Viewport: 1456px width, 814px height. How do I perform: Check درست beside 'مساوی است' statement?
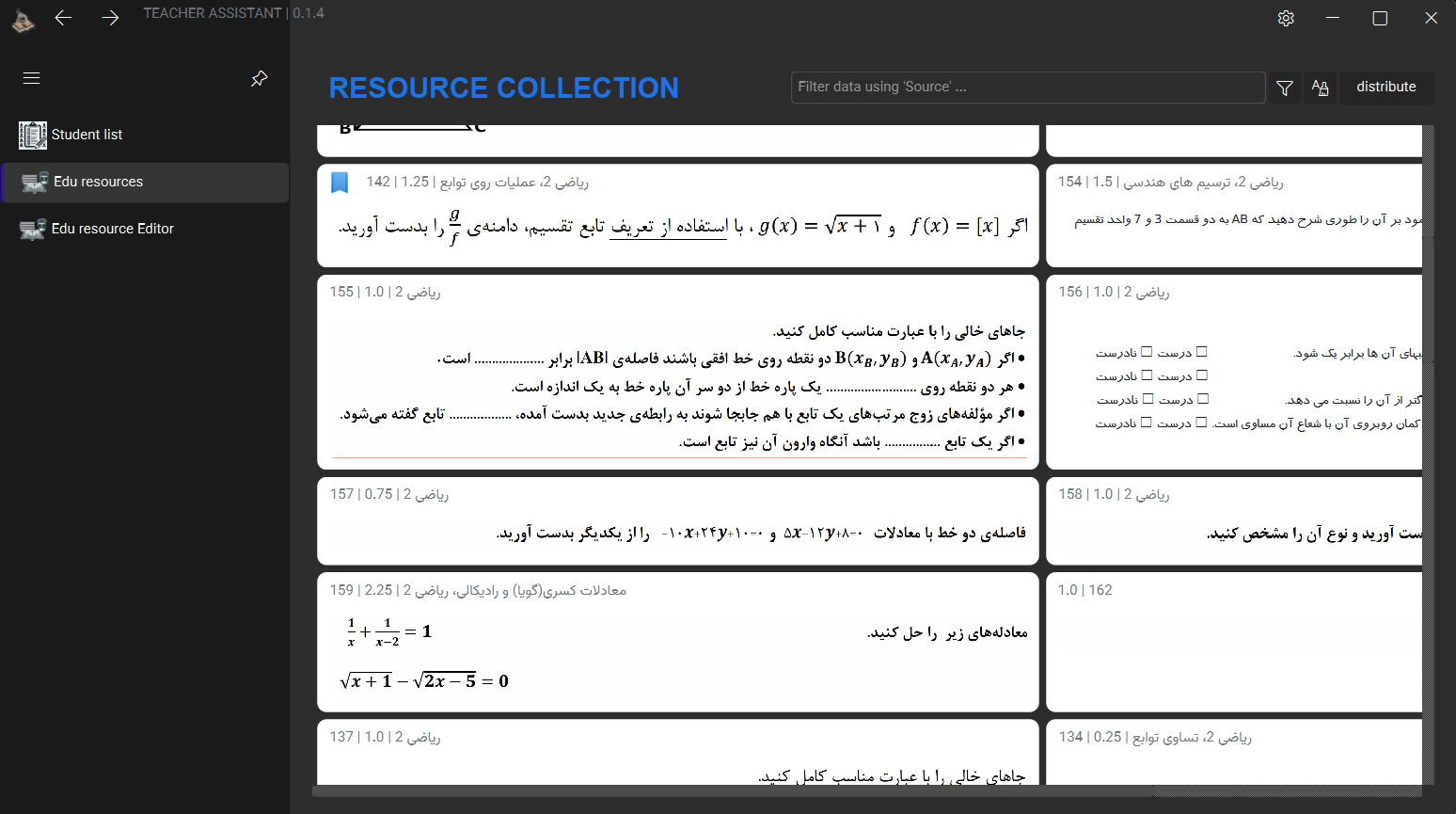[x=1201, y=423]
